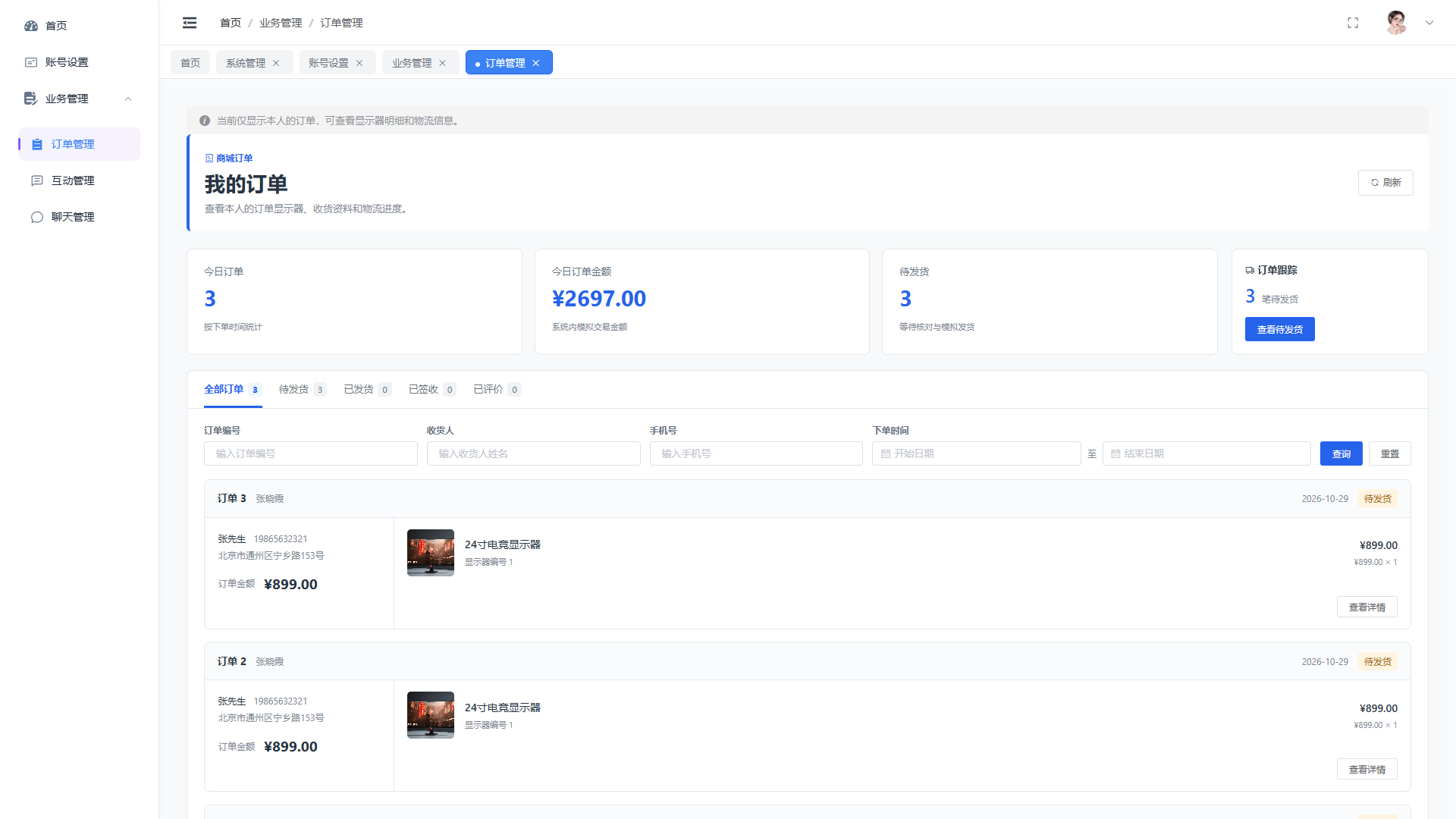The width and height of the screenshot is (1456, 819).
Task: Click the 重置 reset button
Action: 1390,453
